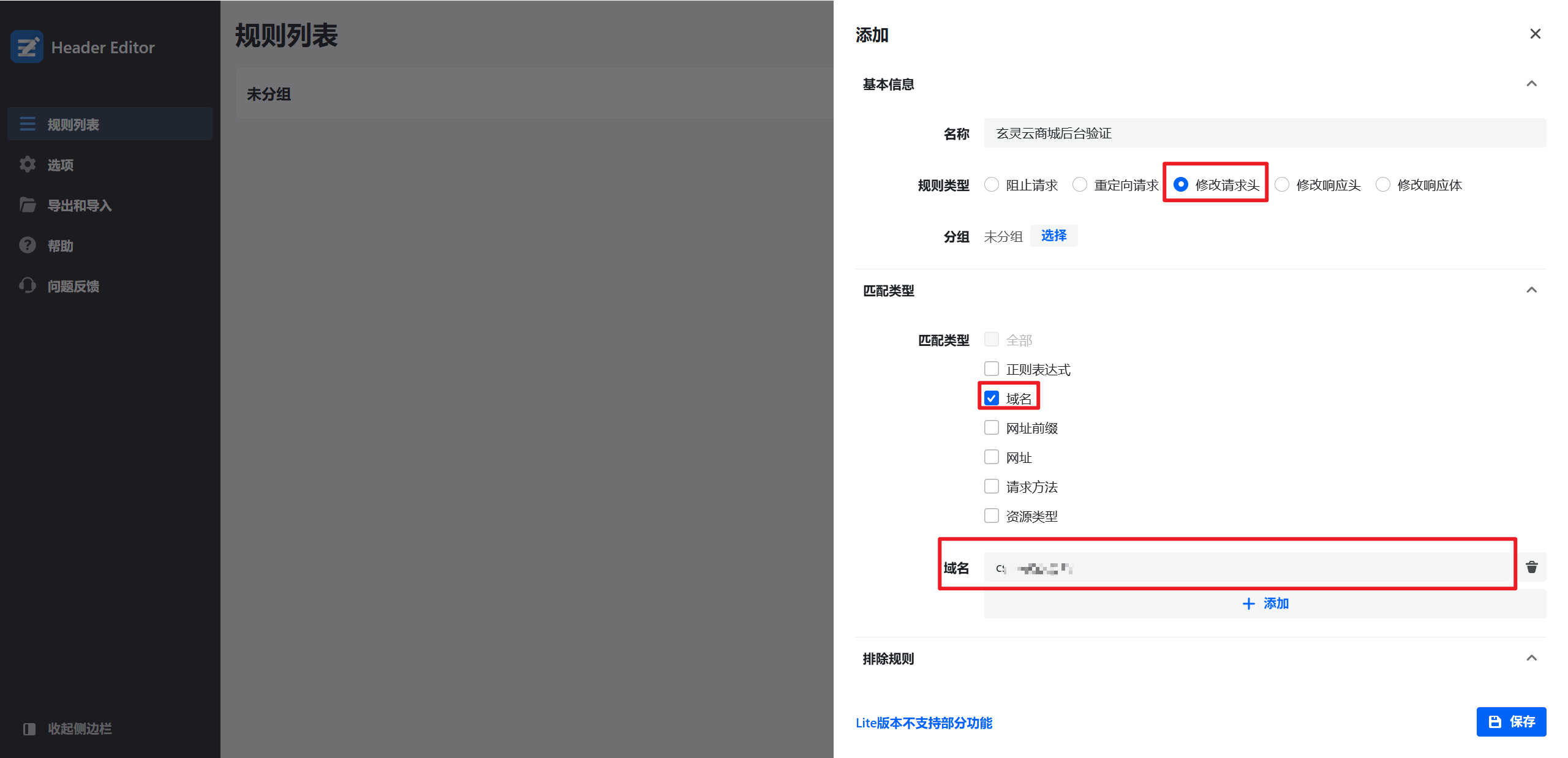Toggle the 排除规则 section chevron
The height and width of the screenshot is (758, 1568).
(x=1531, y=658)
